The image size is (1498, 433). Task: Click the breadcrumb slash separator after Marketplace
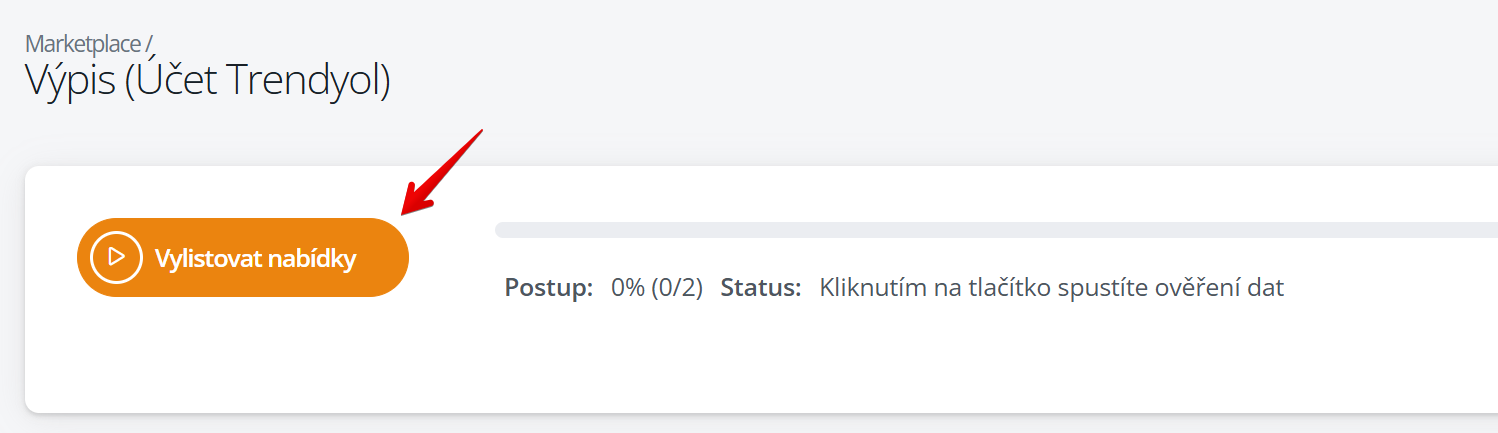(149, 44)
